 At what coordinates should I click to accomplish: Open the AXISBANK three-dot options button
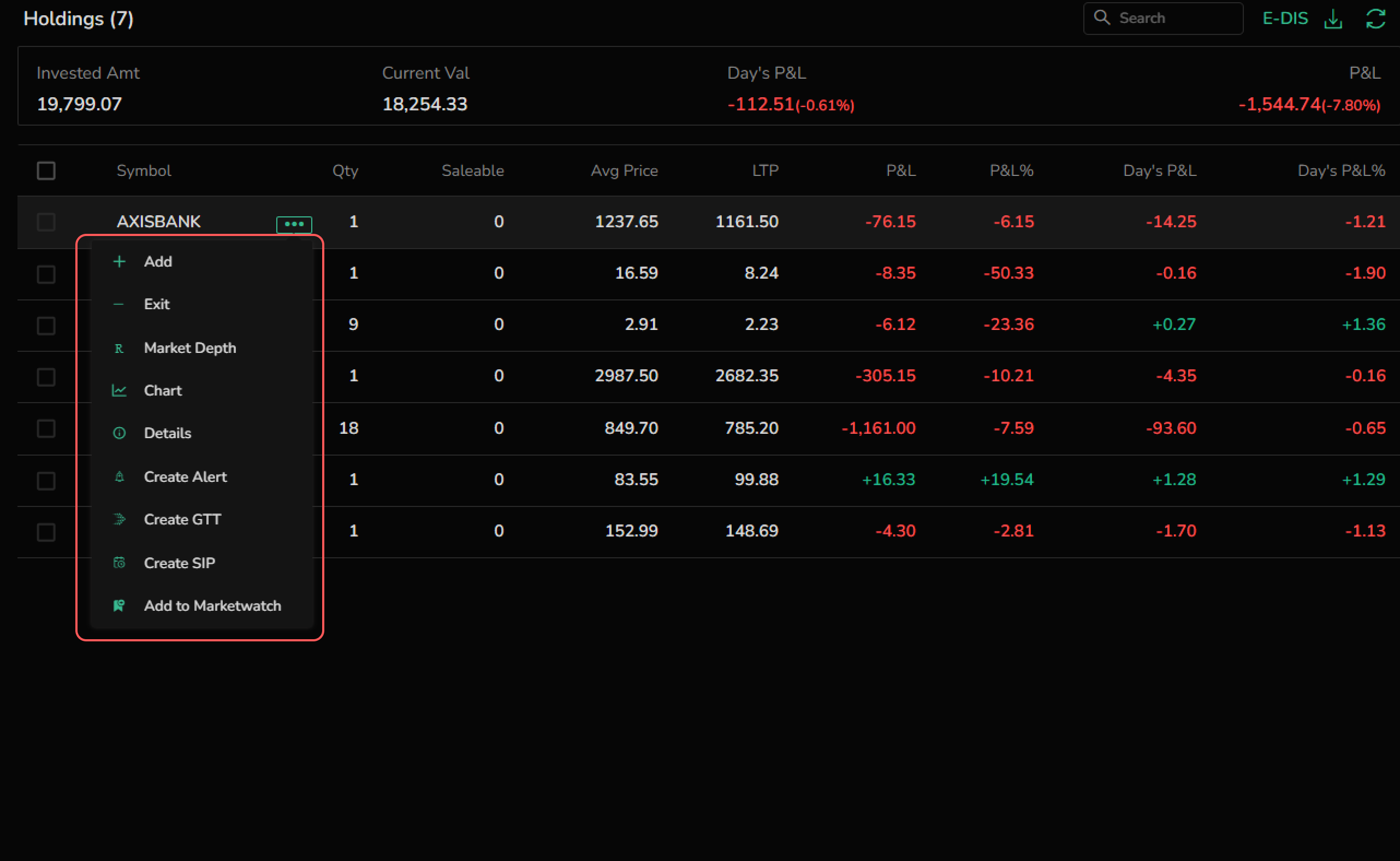pos(294,224)
